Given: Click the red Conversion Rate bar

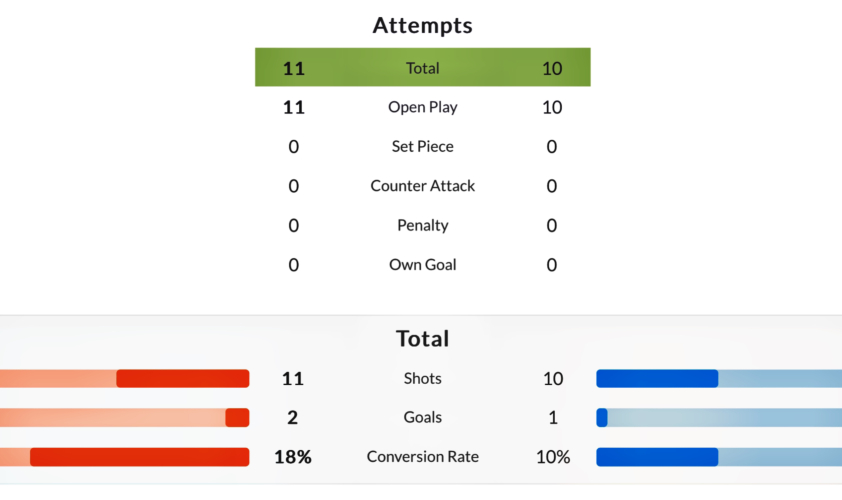Looking at the screenshot, I should click(x=139, y=457).
